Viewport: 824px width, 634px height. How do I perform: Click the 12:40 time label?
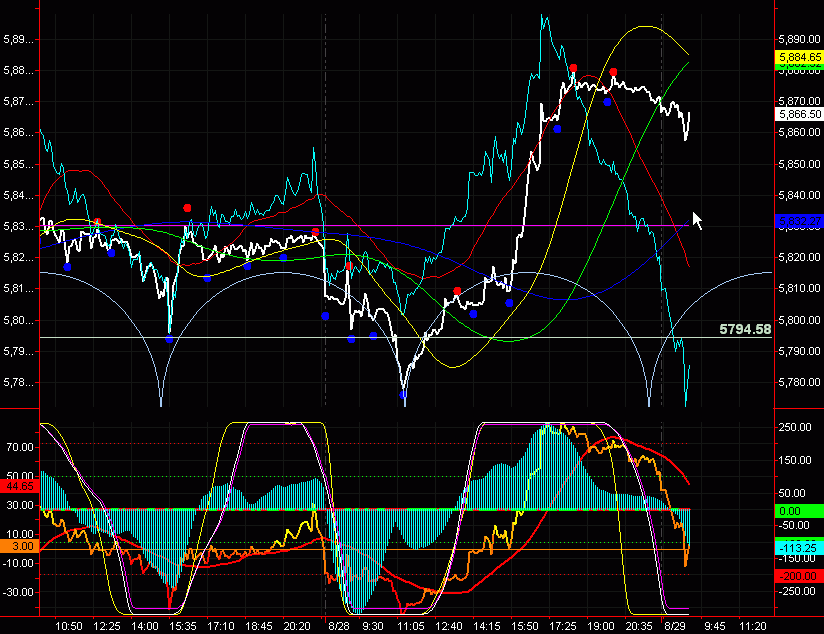click(x=449, y=626)
